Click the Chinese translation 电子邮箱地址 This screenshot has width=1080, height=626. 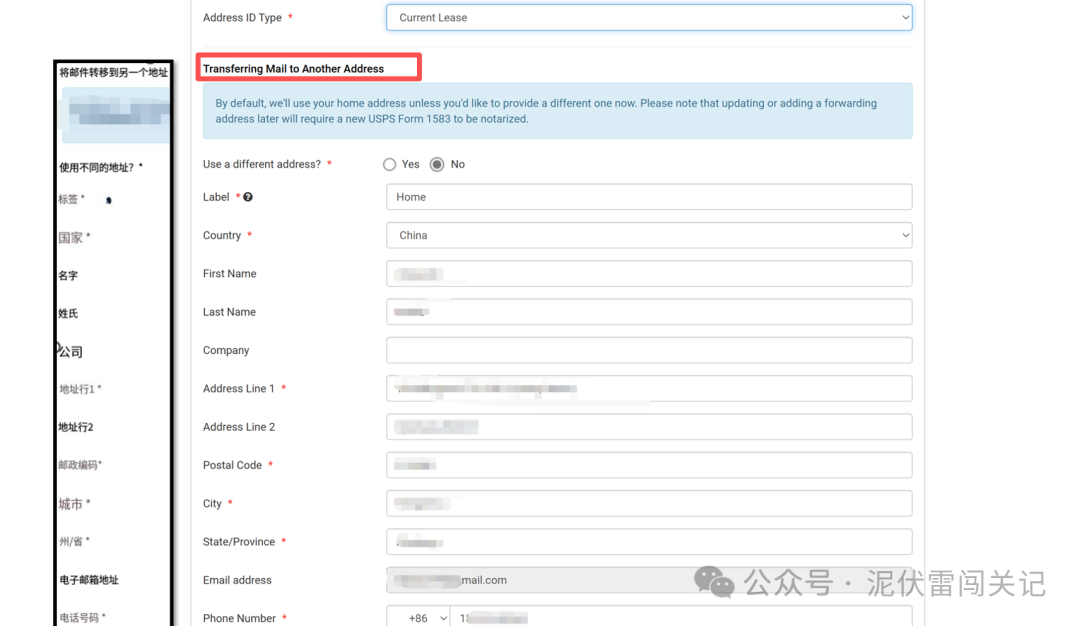(89, 580)
